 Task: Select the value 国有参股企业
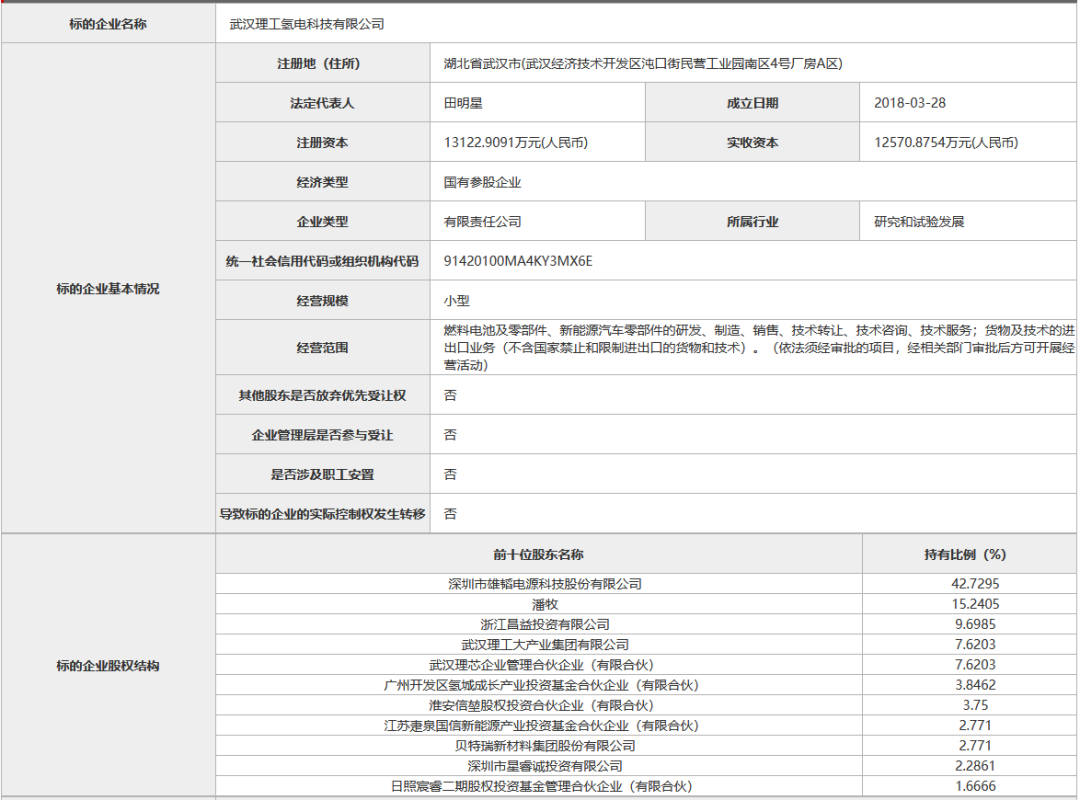[x=482, y=183]
